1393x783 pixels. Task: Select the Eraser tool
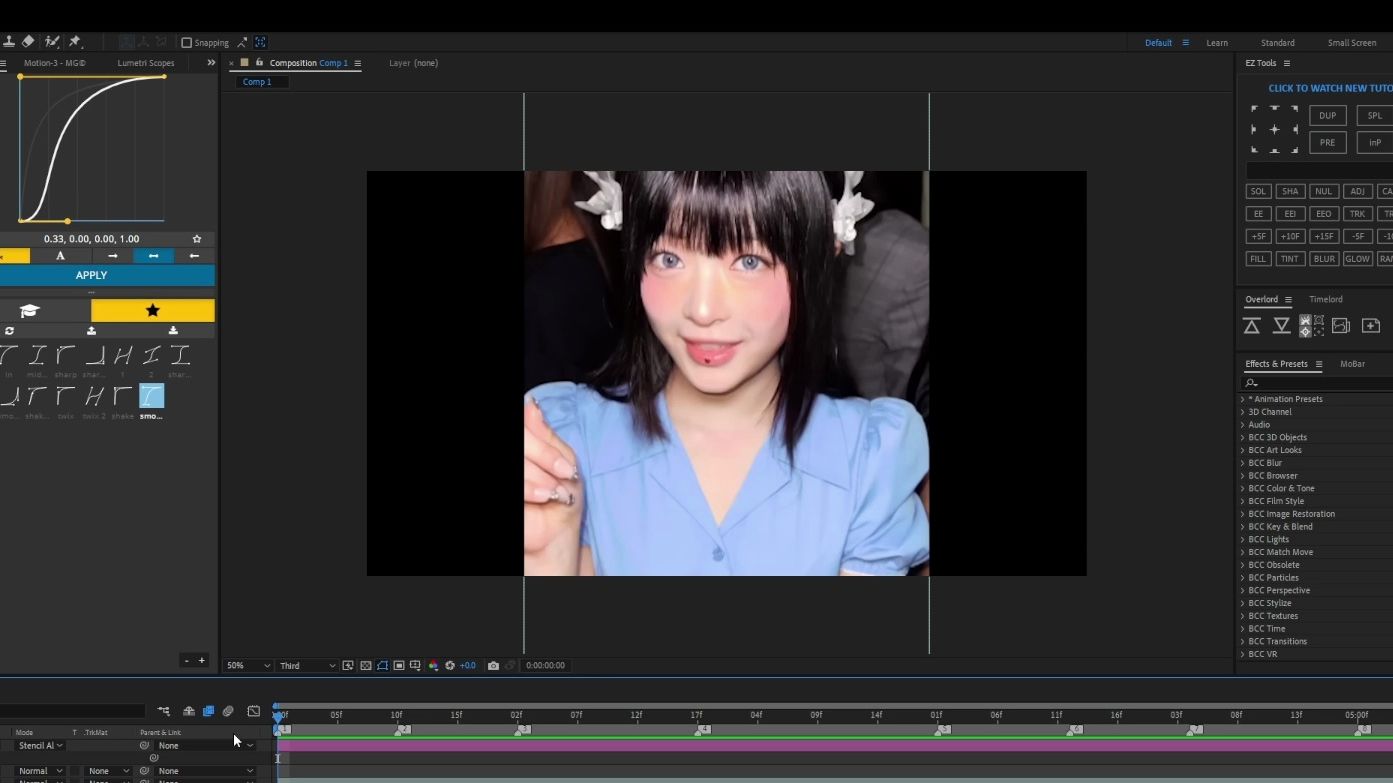click(28, 42)
